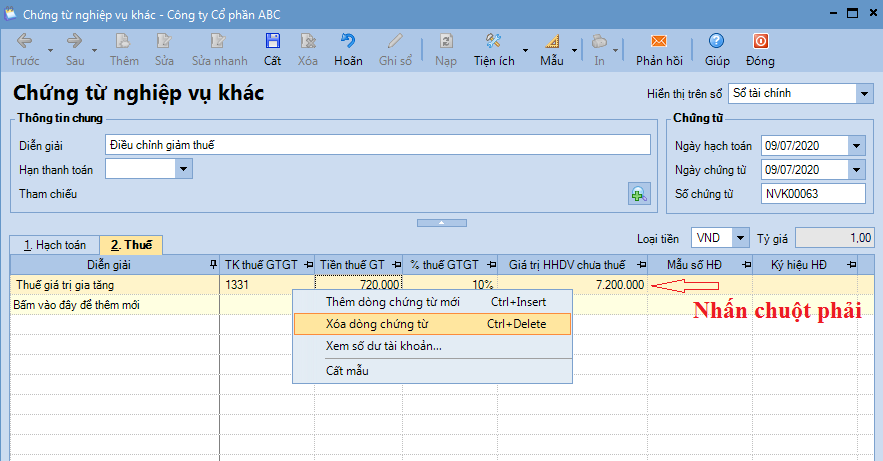
Task: Expand the In print dropdown arrow
Action: 616,50
